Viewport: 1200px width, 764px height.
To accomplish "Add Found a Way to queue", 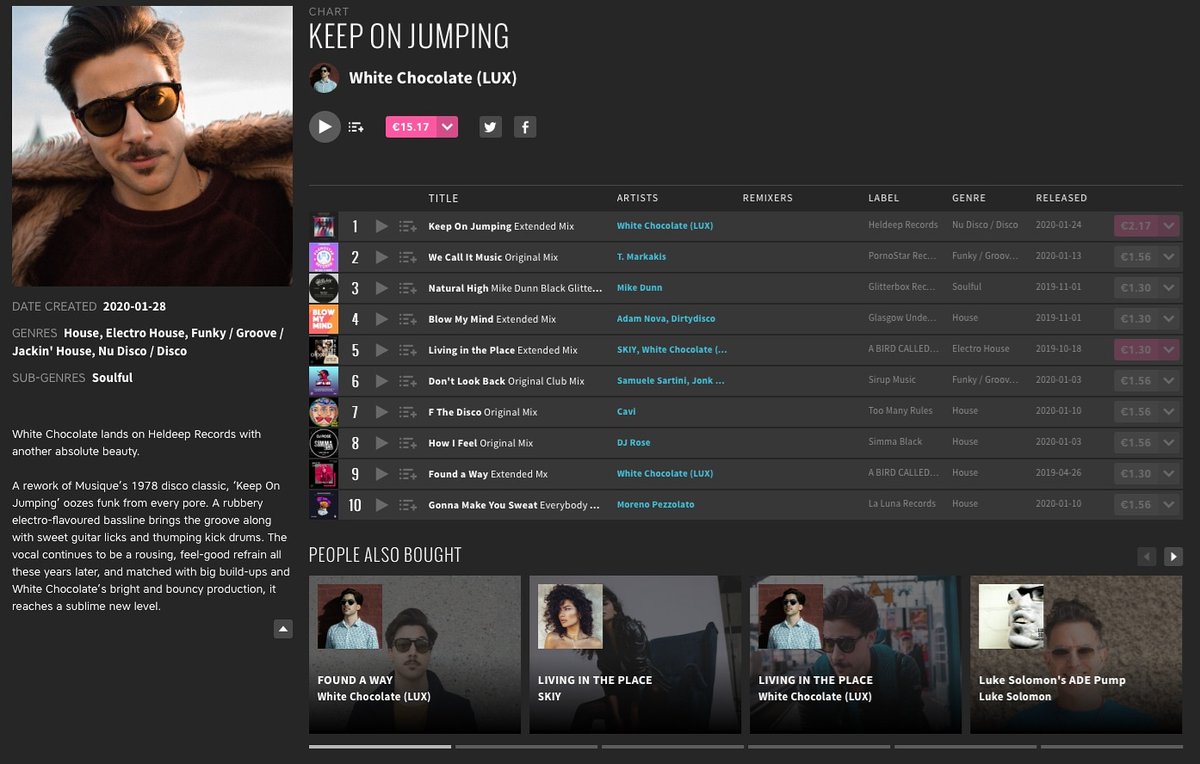I will coord(407,474).
